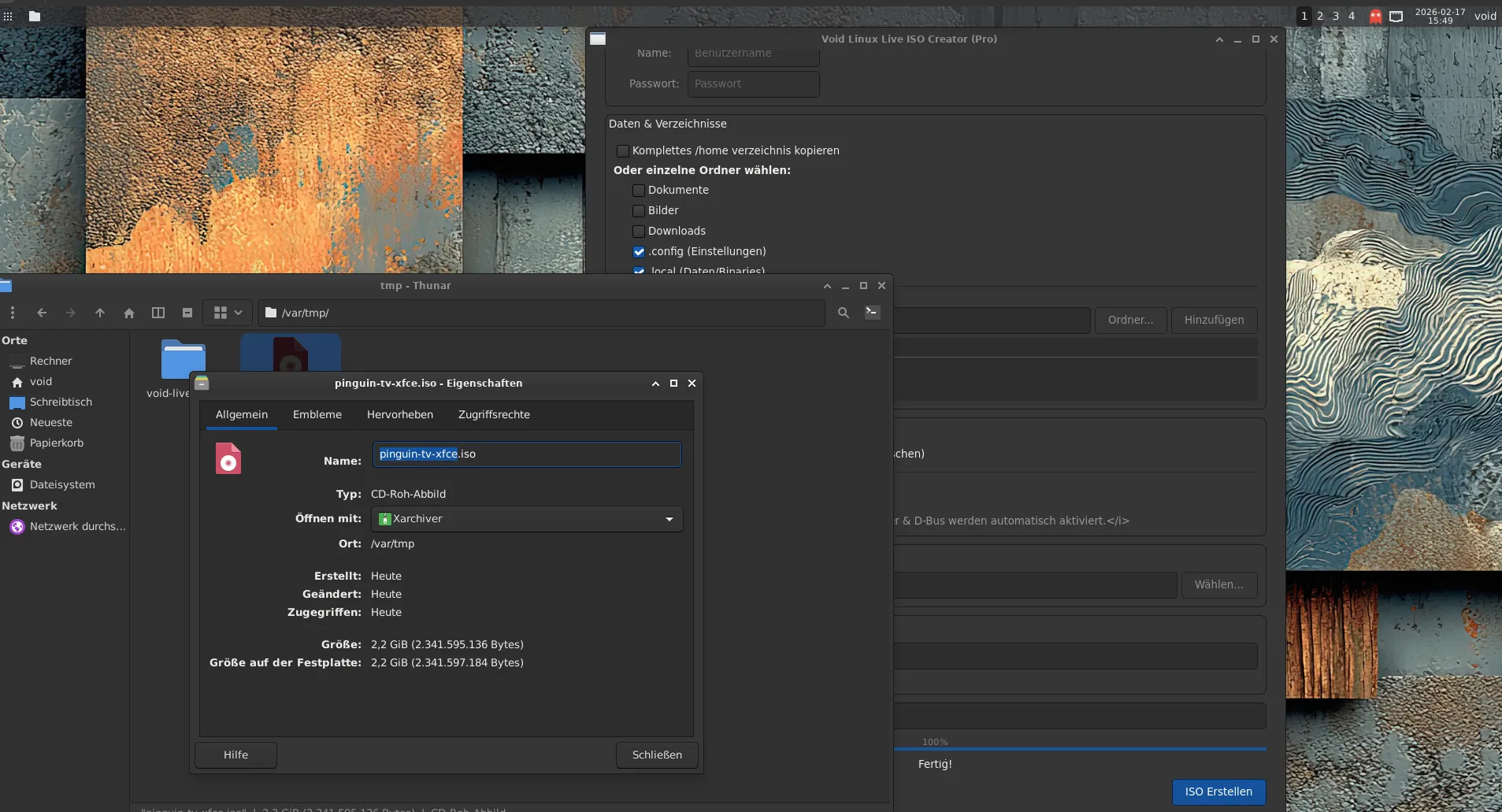This screenshot has height=812, width=1502.
Task: Click the red ghost tray icon
Action: coord(1375,16)
